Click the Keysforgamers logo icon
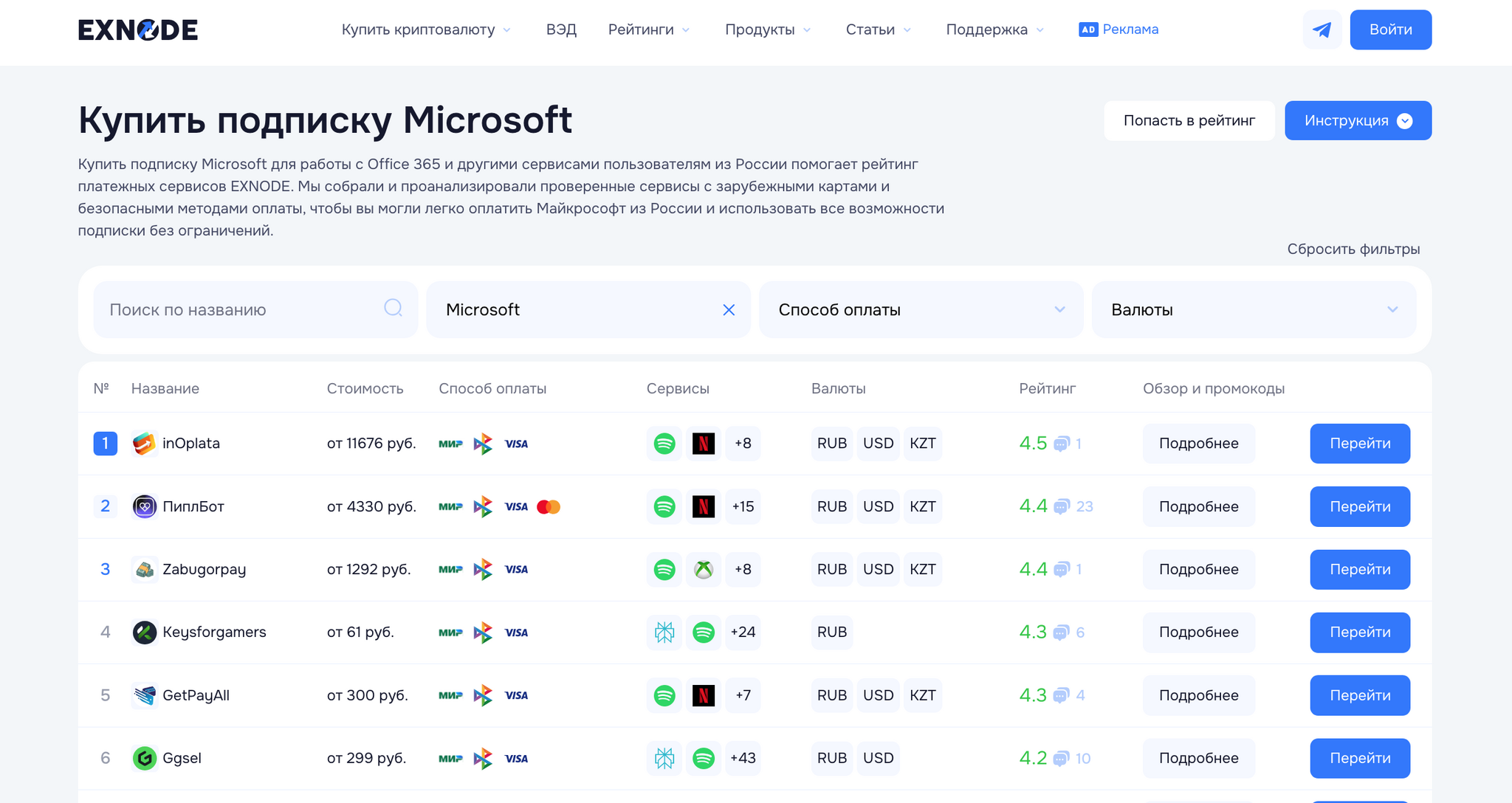Screen dimensions: 1512x803 coord(145,633)
